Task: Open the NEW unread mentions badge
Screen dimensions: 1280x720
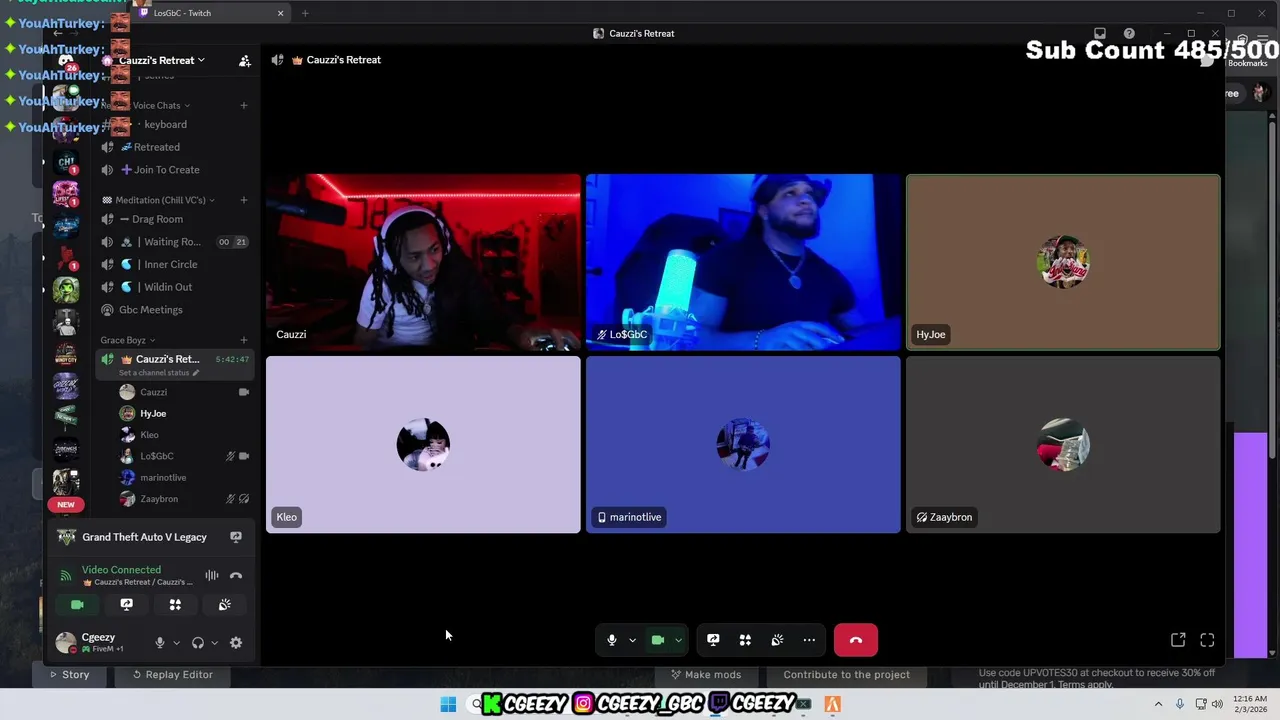Action: click(66, 505)
